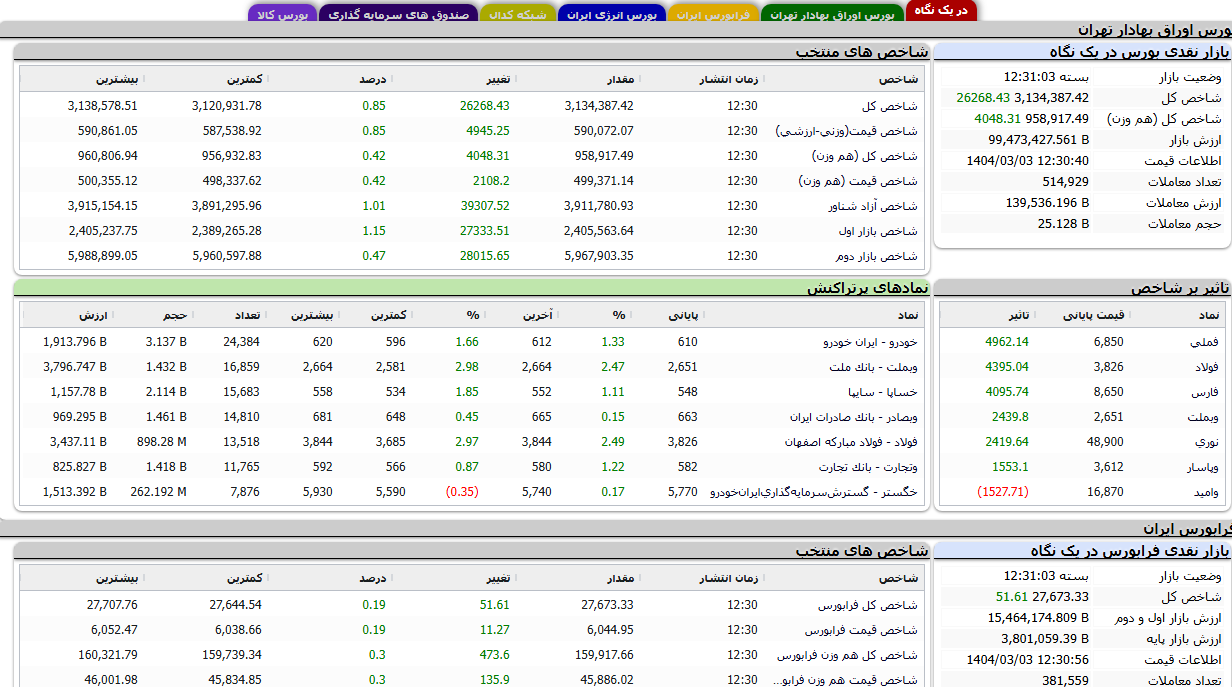The width and height of the screenshot is (1232, 687).
Task: Click 'شاخص کل فرابورس' index name
Action: click(868, 605)
